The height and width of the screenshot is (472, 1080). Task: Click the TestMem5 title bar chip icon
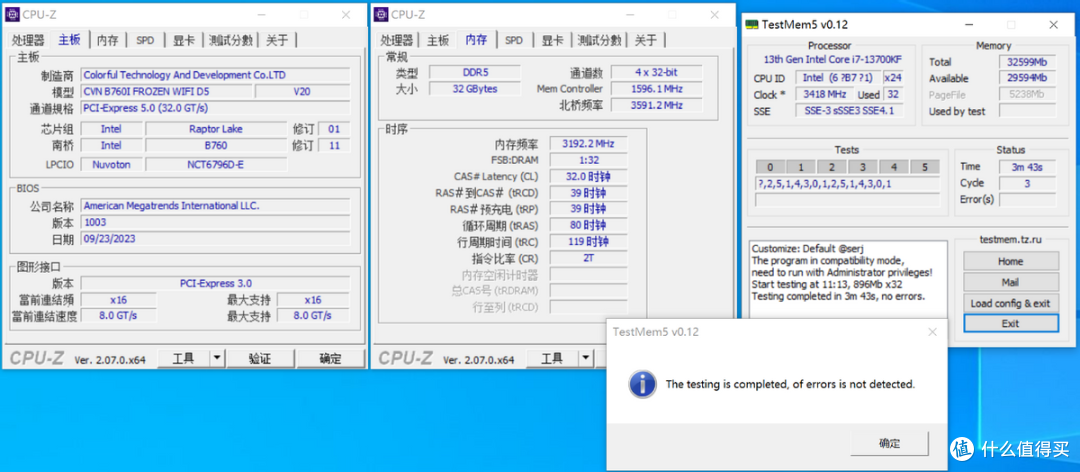(x=752, y=25)
